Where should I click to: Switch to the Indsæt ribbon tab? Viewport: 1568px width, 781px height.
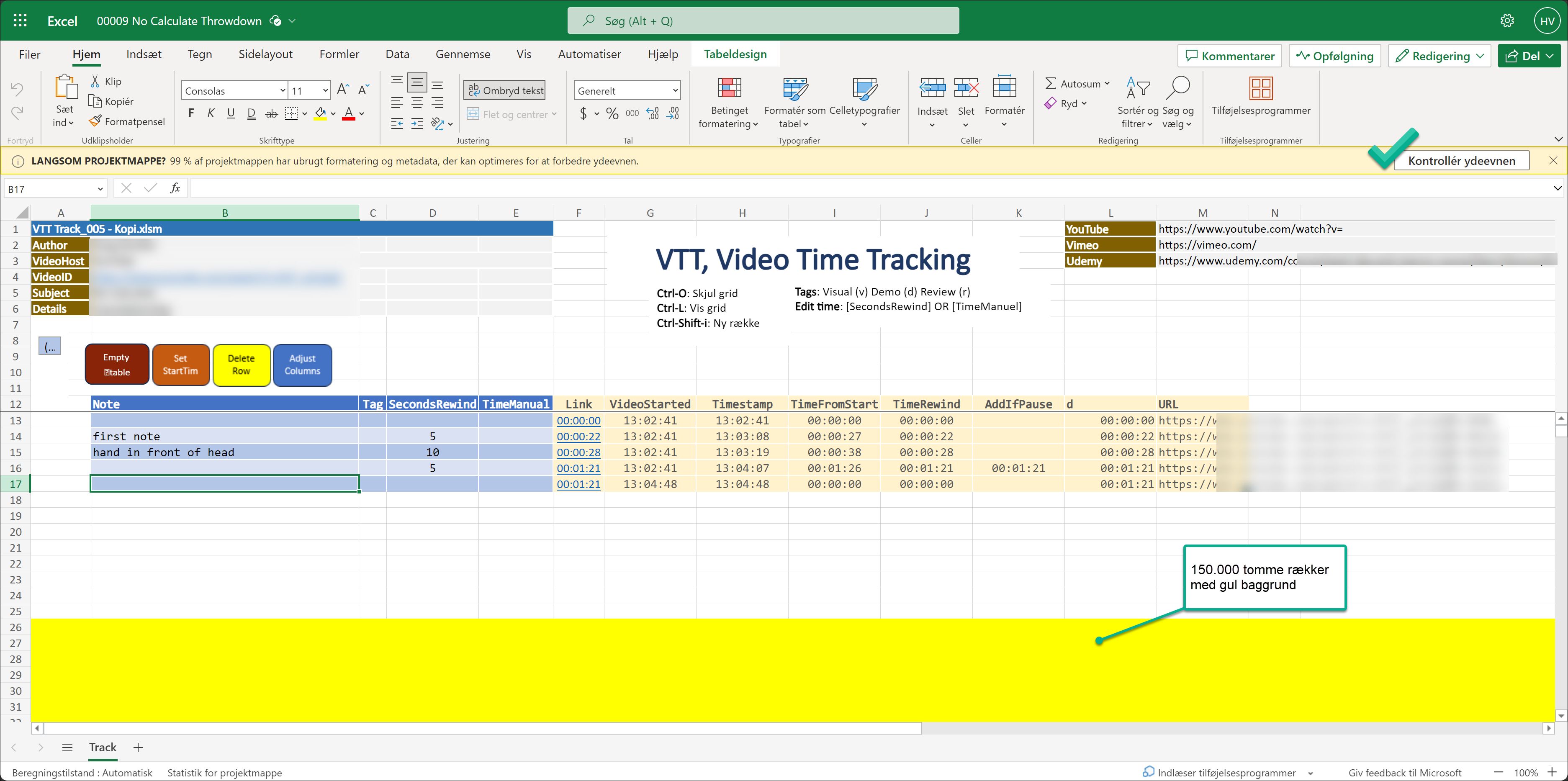pos(144,54)
